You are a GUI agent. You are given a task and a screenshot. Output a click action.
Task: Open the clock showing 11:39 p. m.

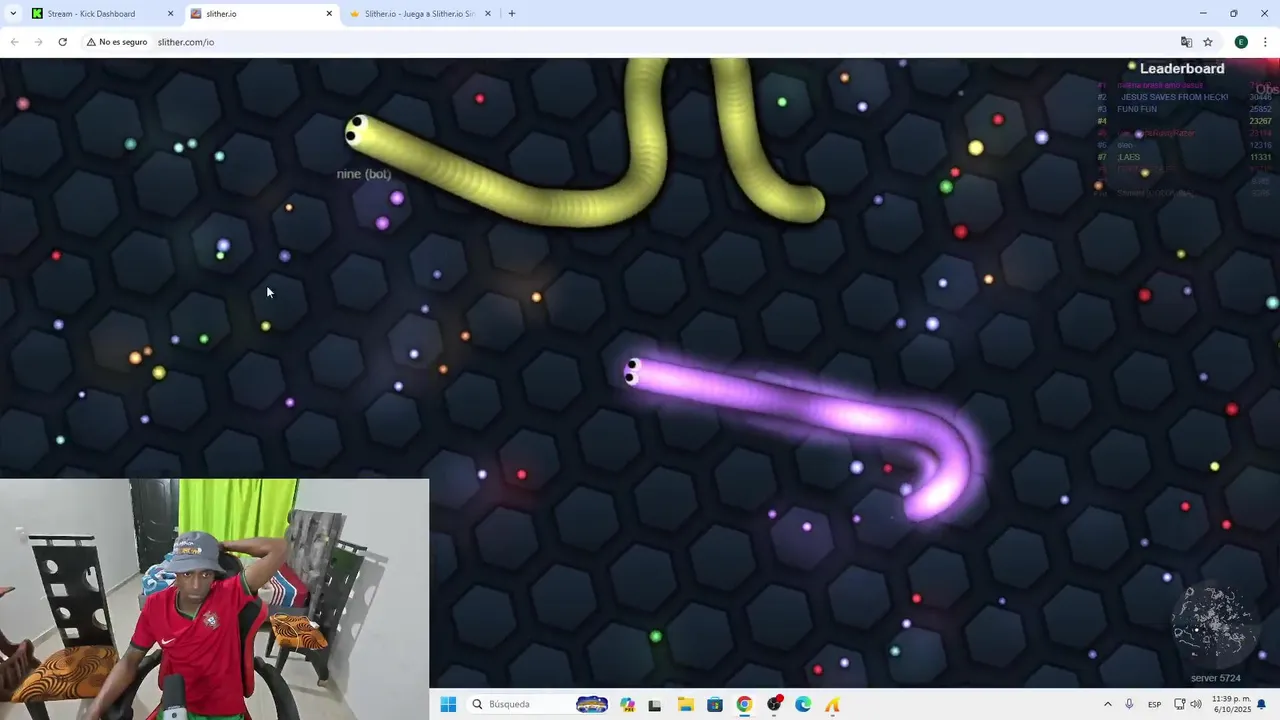[1230, 704]
